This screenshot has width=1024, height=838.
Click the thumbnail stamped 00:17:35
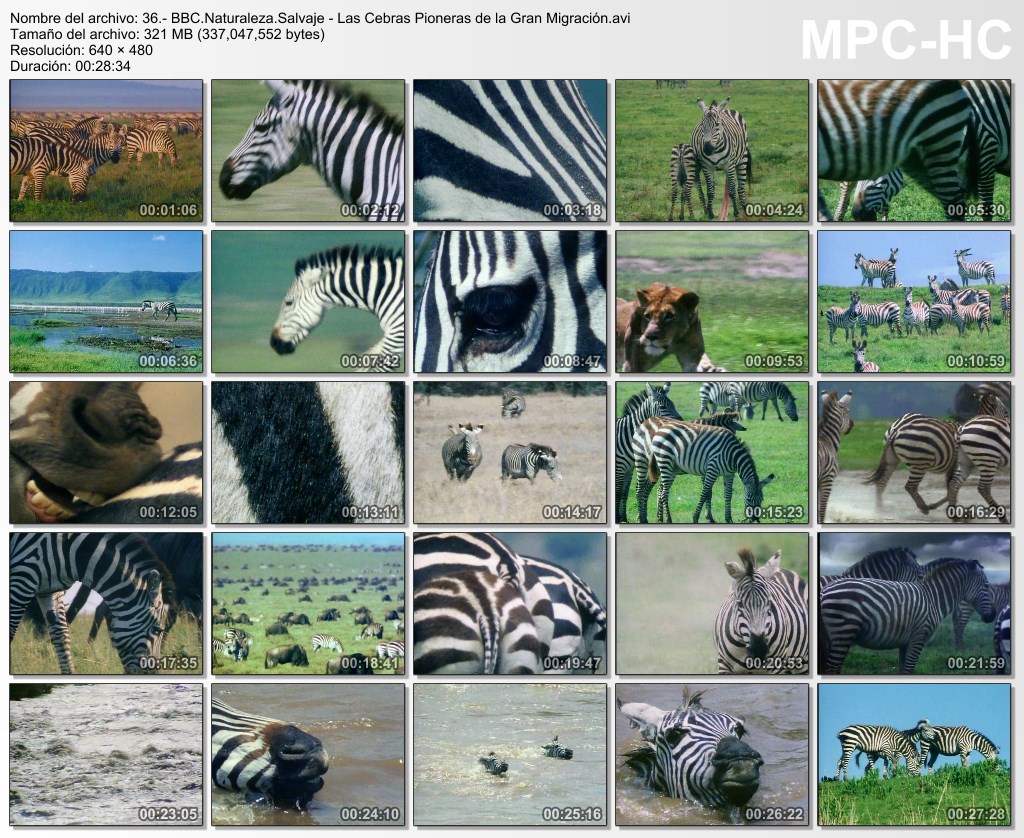106,604
